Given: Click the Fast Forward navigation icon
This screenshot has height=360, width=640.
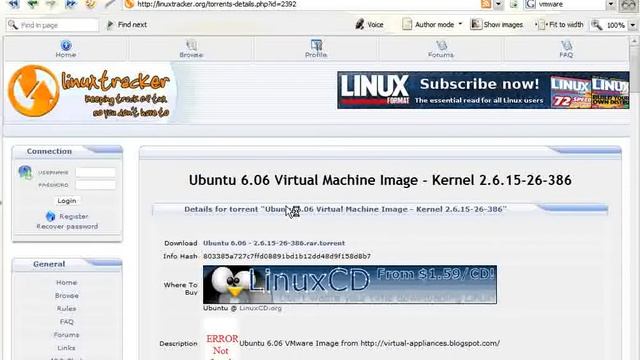Looking at the screenshot, I should pyautogui.click(x=71, y=4).
